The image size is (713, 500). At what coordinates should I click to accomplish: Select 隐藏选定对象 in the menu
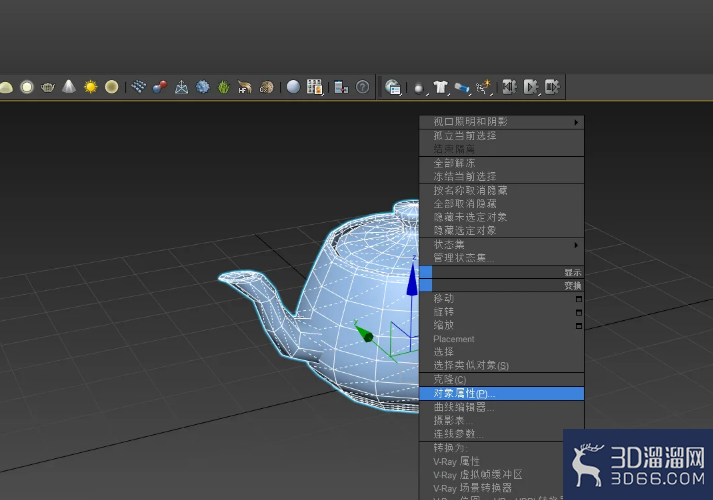502,230
